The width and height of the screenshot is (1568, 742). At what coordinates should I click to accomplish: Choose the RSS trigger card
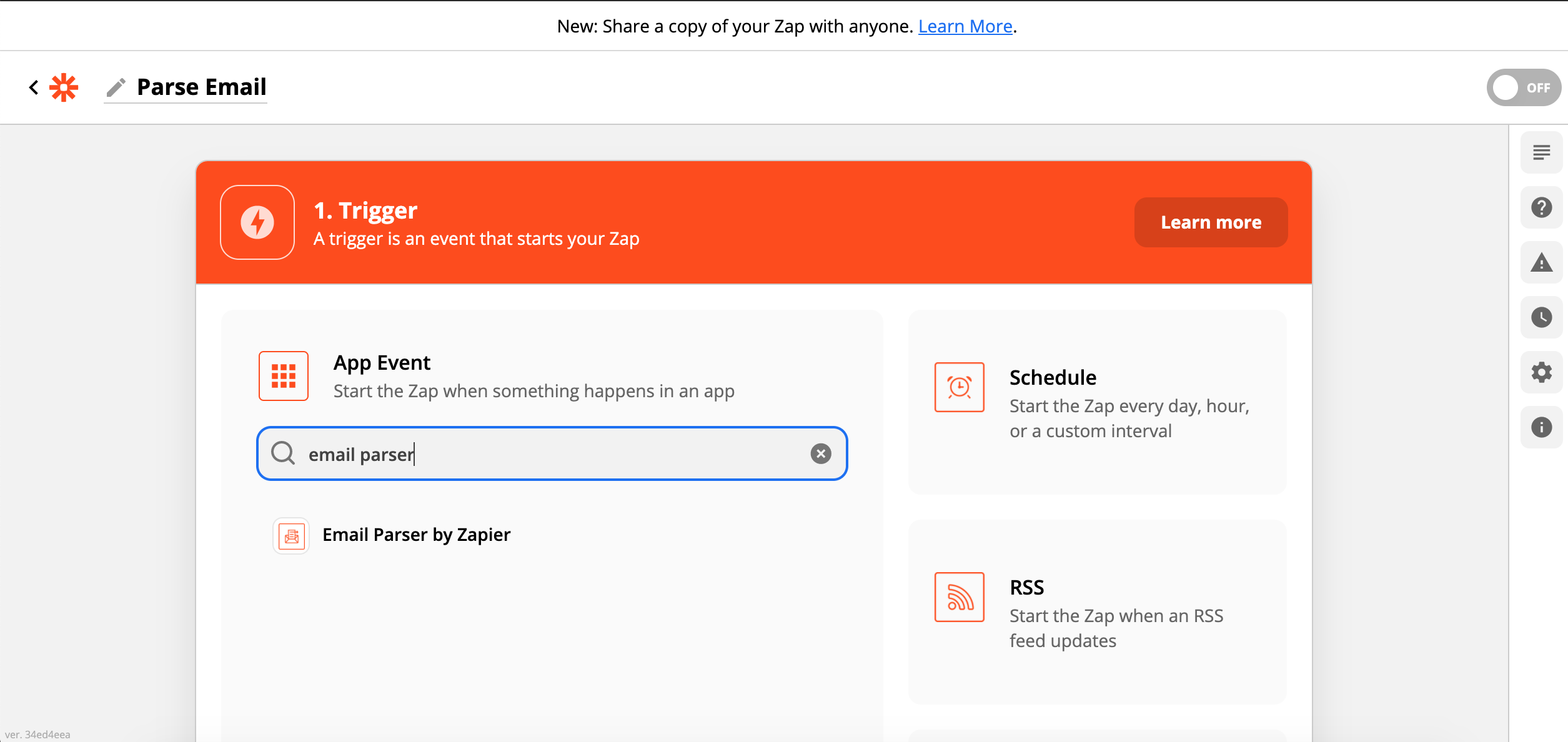(x=1097, y=612)
